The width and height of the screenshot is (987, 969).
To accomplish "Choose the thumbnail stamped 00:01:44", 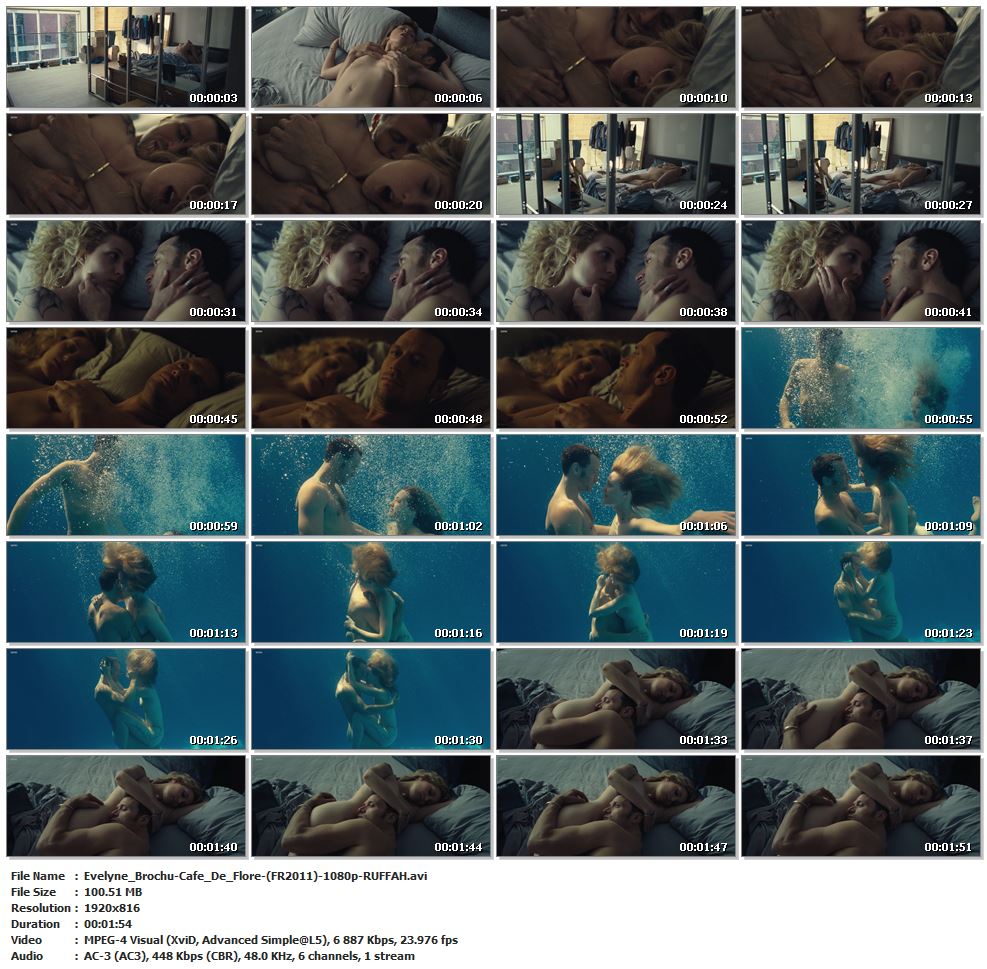I will (371, 807).
